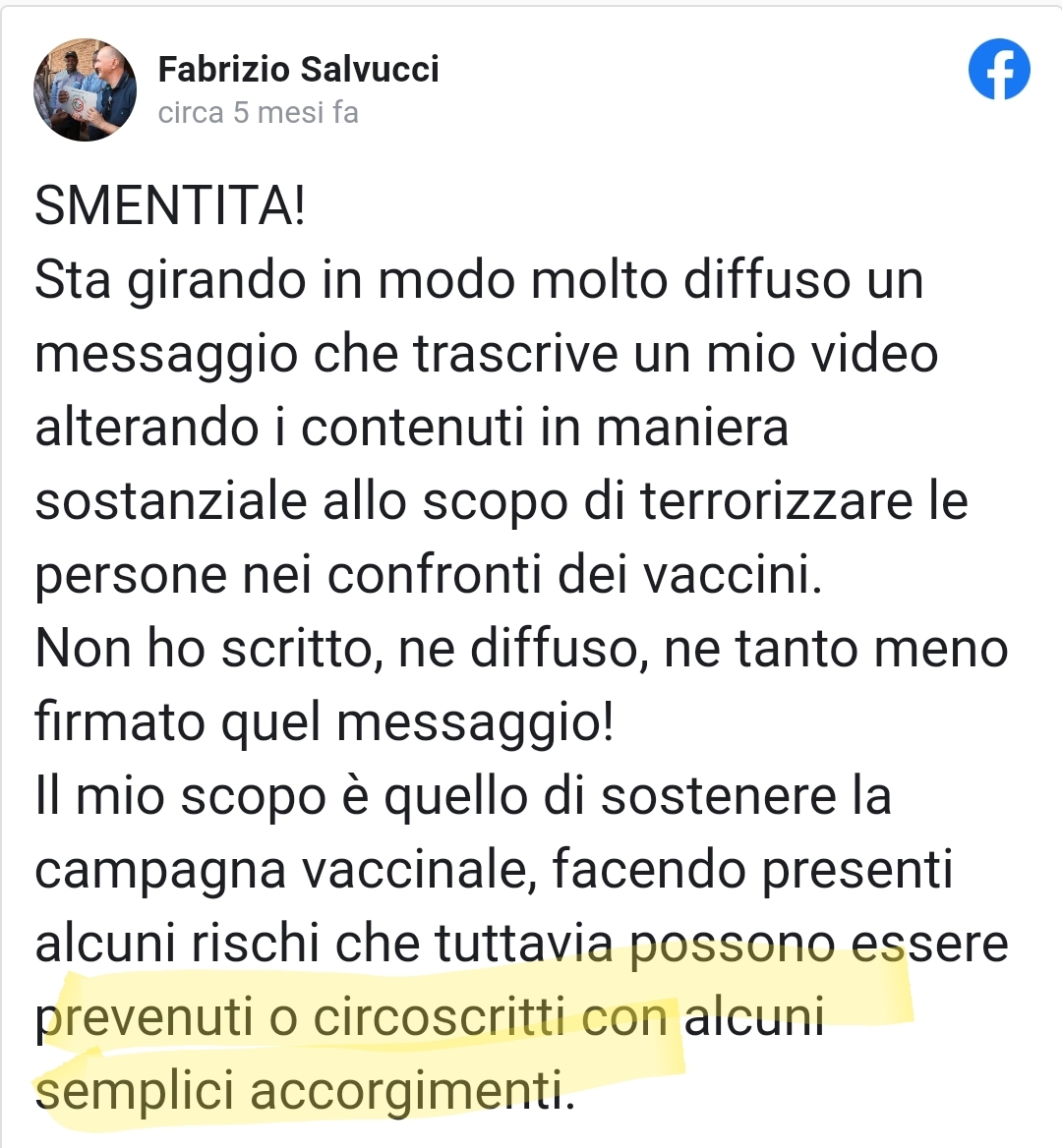Click the highlighted phrase 'prevenuti o circoscritti con'
1062x1148 pixels.
click(352, 1018)
